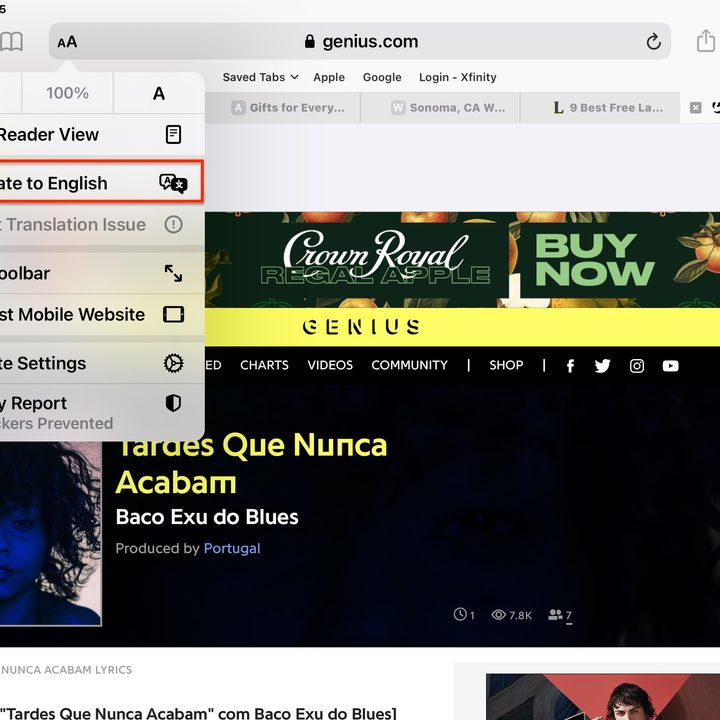The image size is (720, 720).
Task: Click the Website Settings gear icon
Action: [x=173, y=363]
